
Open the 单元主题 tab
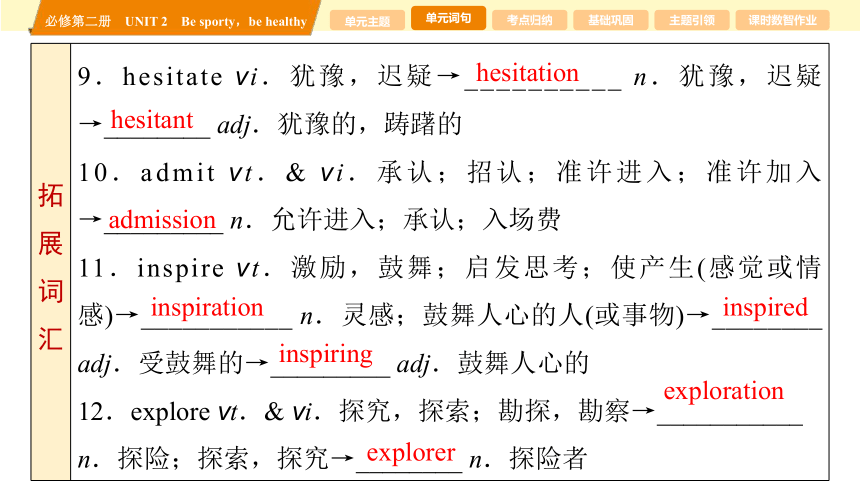367,21
